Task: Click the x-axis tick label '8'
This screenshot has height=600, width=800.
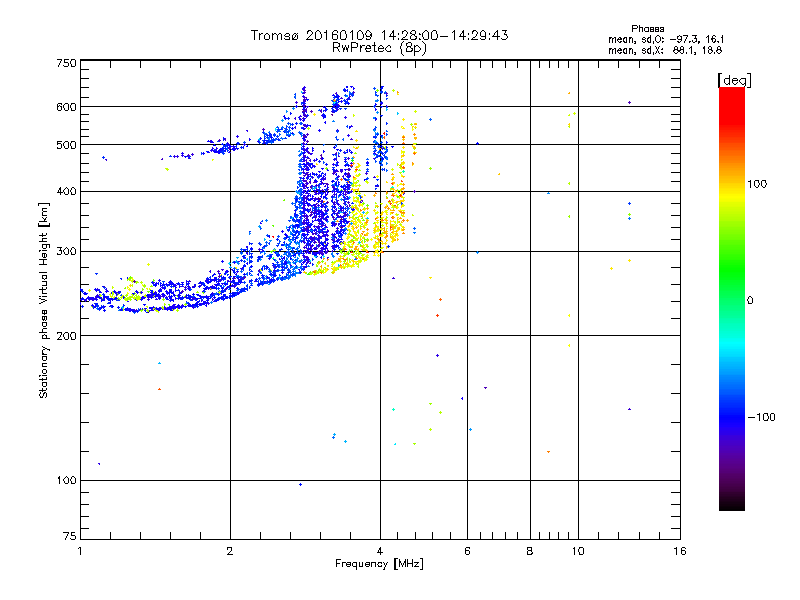Action: (x=530, y=551)
